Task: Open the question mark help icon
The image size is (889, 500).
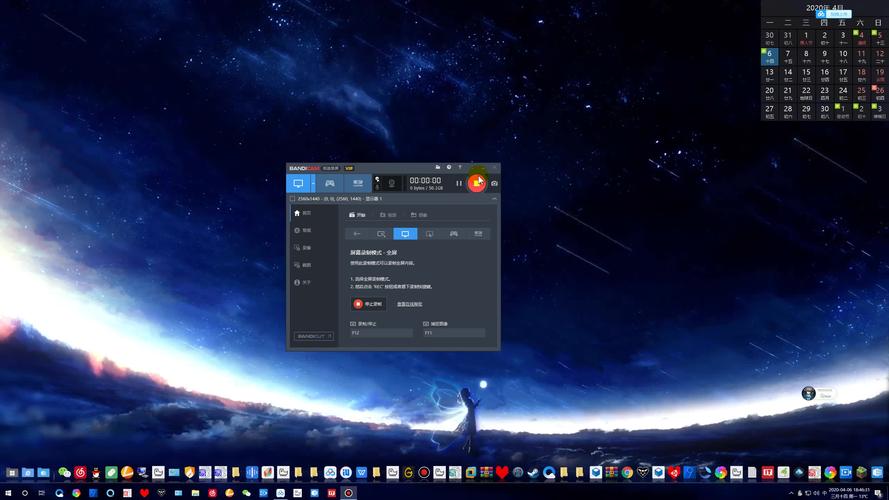Action: [x=460, y=167]
